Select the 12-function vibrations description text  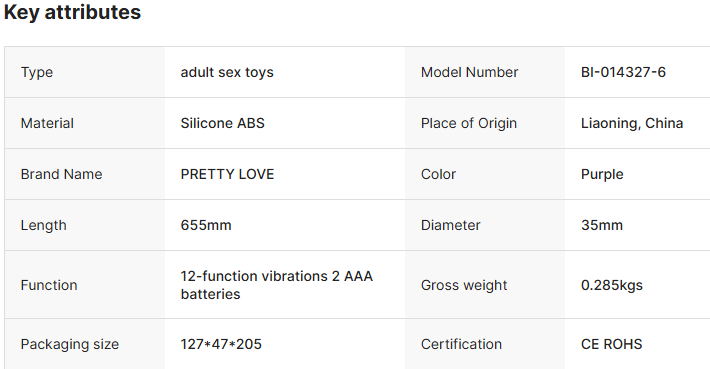pos(277,285)
